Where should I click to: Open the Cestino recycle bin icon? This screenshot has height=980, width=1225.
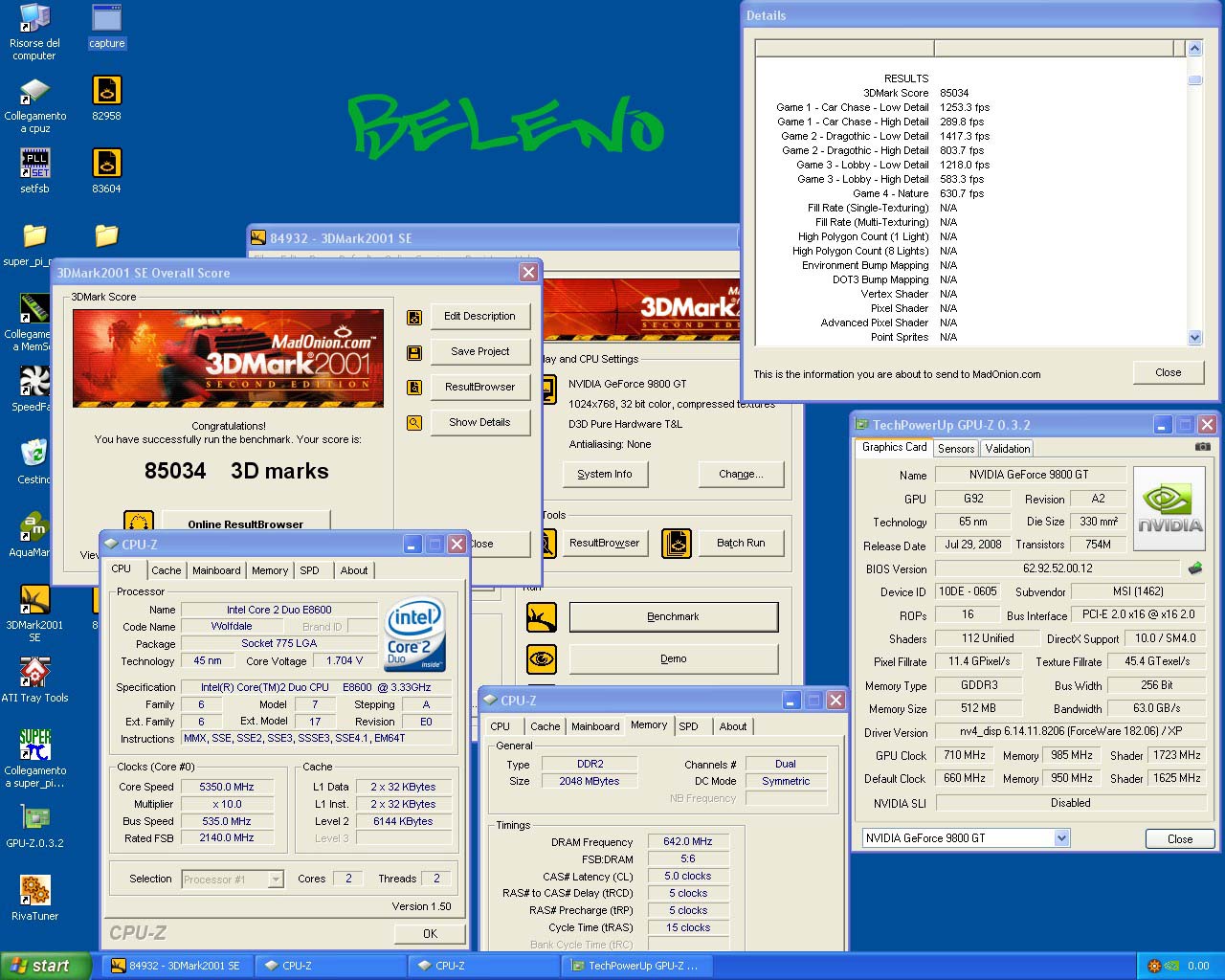33,461
